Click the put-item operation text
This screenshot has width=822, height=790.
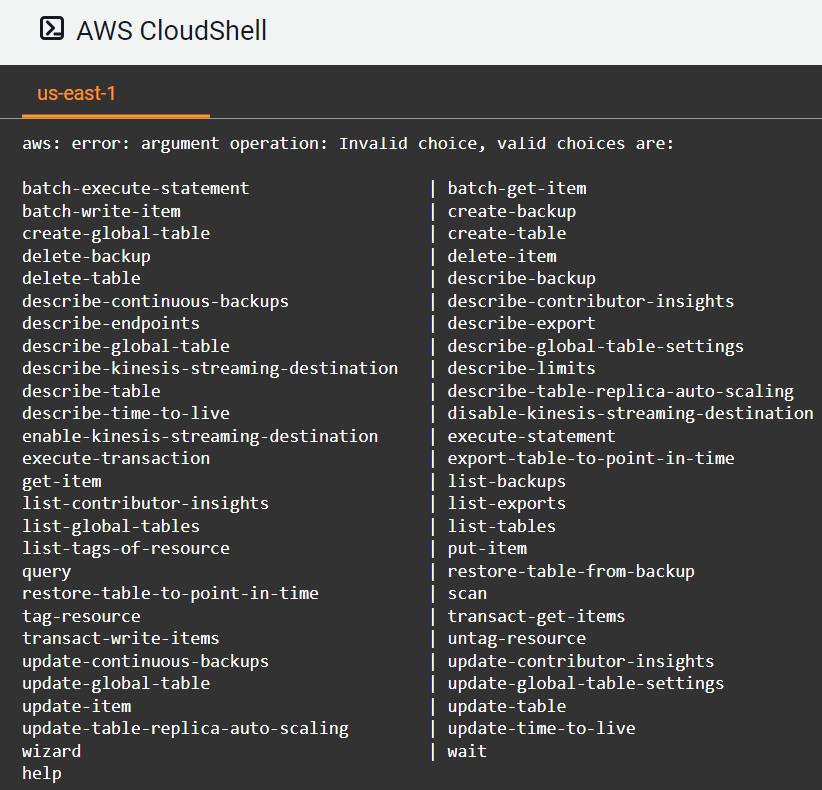(487, 549)
